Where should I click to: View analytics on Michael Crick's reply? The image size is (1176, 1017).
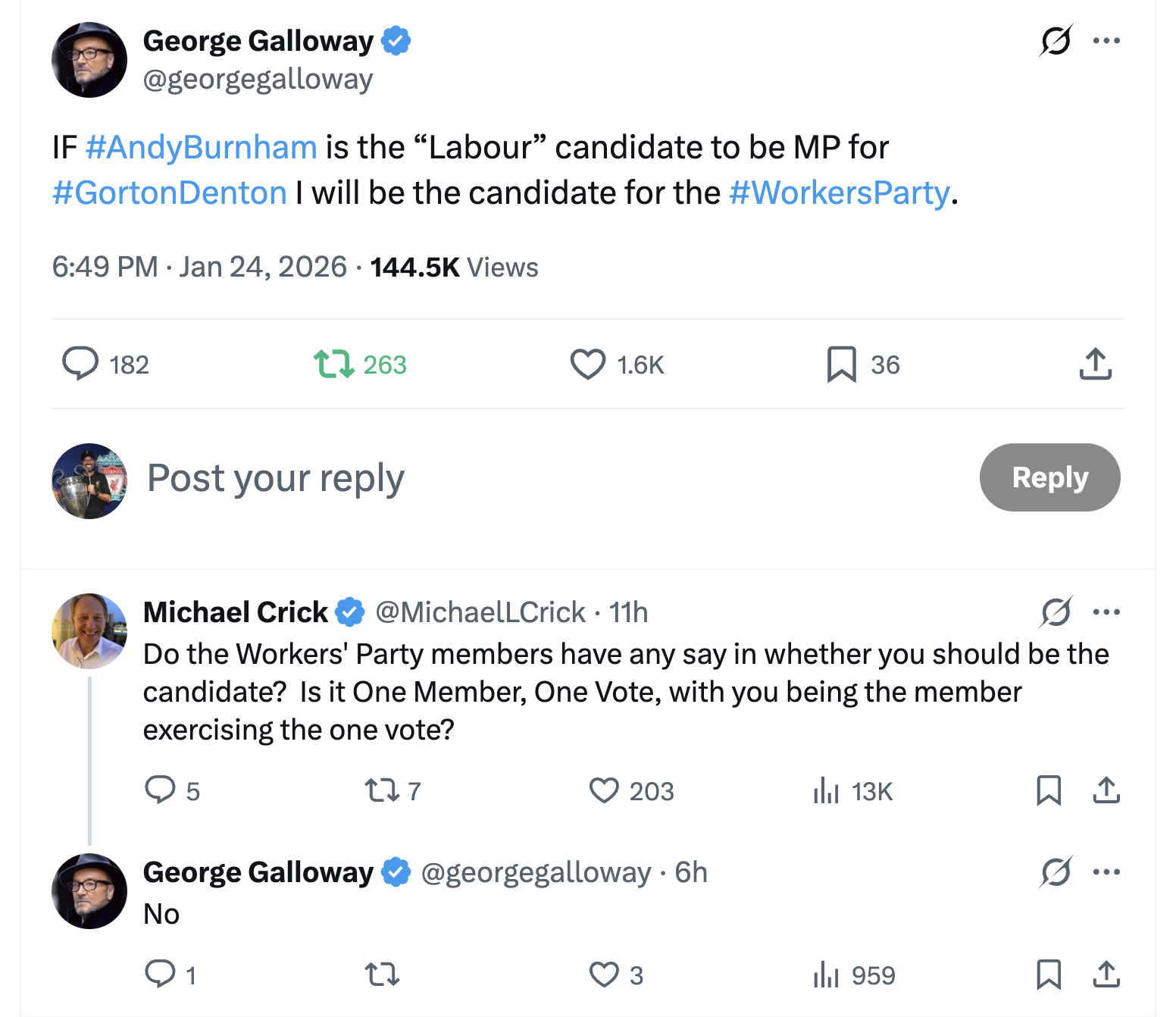coord(826,790)
